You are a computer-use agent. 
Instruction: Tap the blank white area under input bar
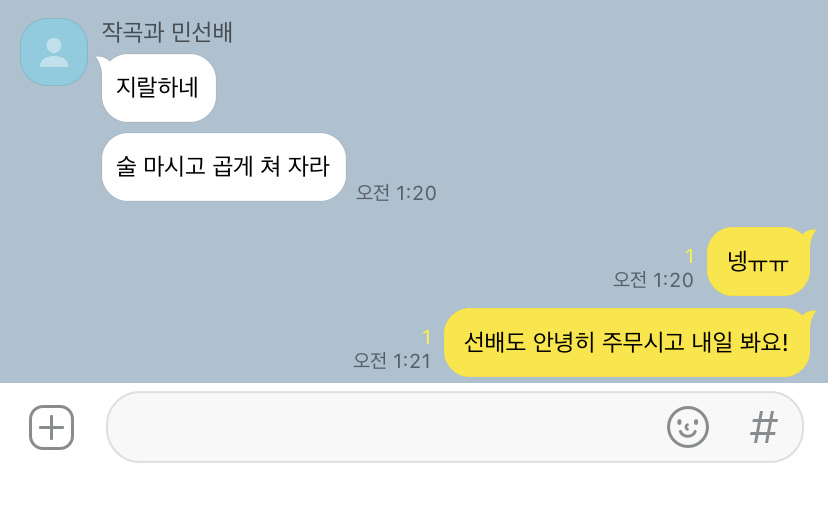pyautogui.click(x=414, y=488)
